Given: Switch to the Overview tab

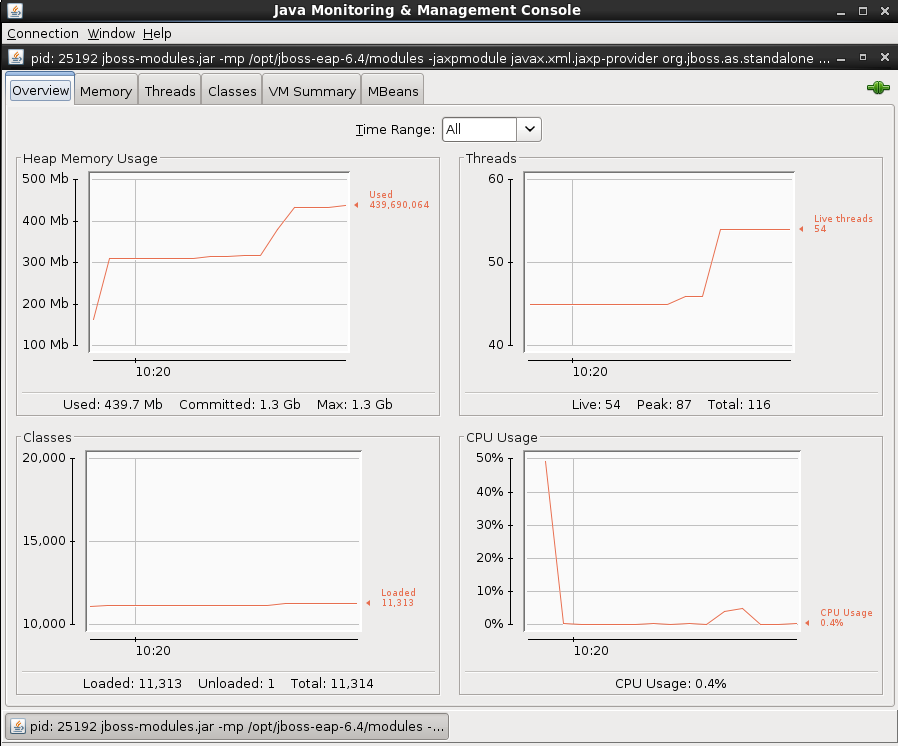Looking at the screenshot, I should click(40, 90).
